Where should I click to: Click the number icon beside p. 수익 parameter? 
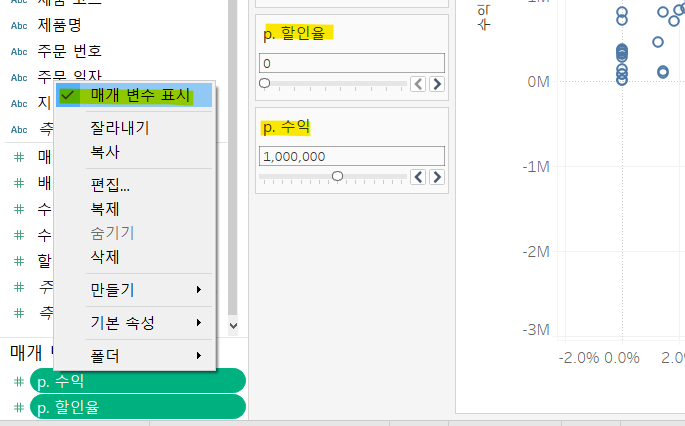(x=18, y=381)
